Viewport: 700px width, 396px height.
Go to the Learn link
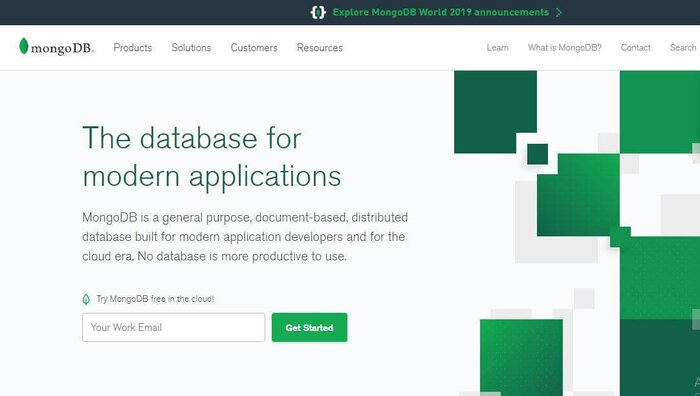(497, 48)
